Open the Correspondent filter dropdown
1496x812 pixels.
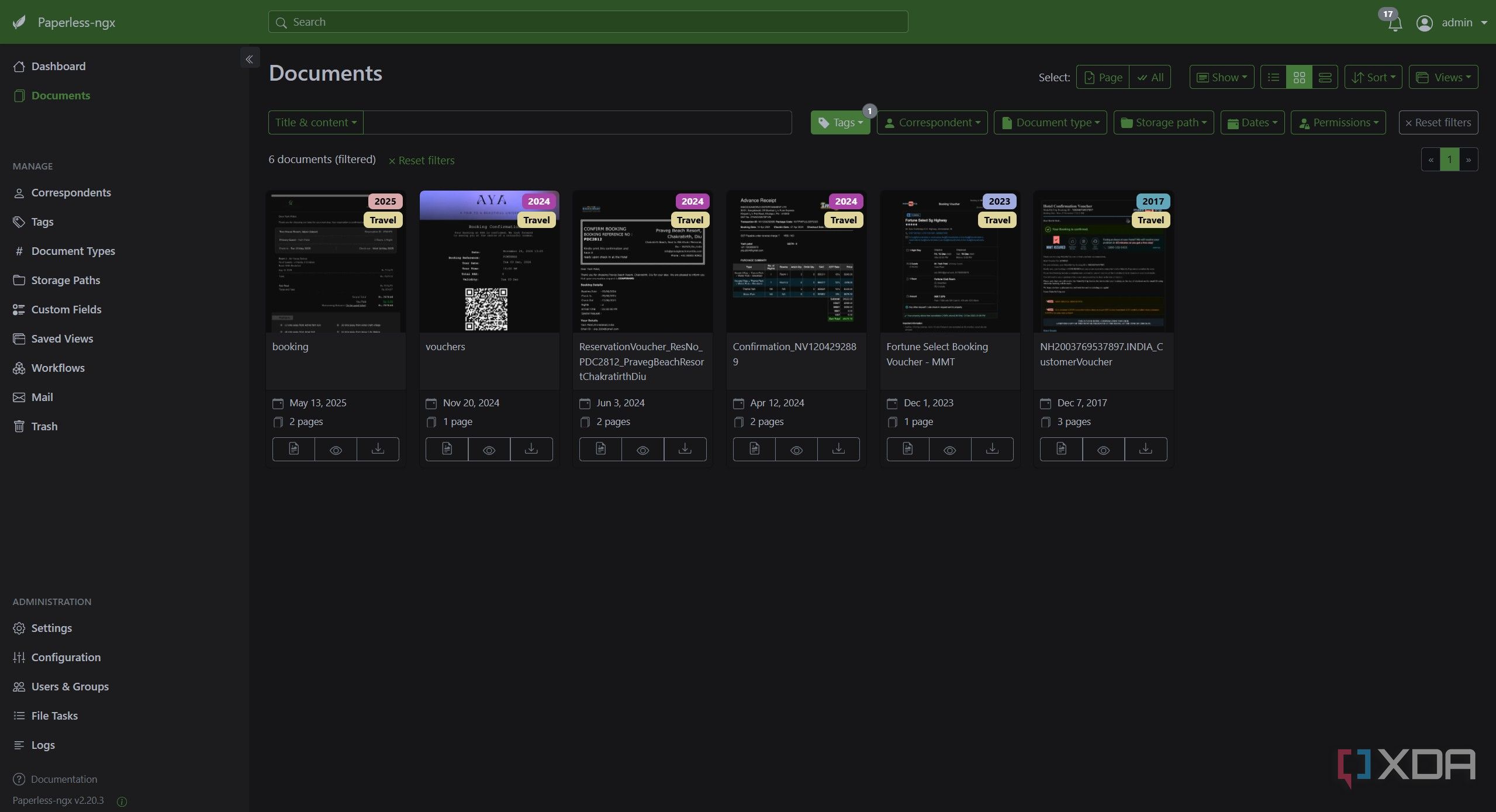pyautogui.click(x=932, y=123)
